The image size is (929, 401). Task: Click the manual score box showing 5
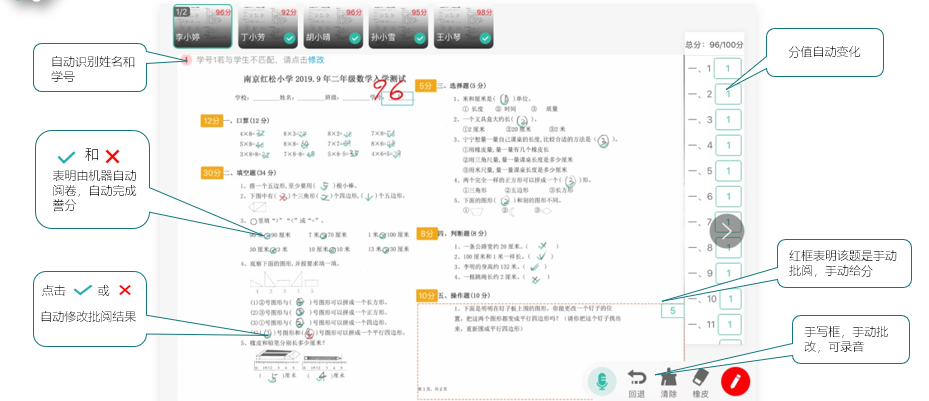coord(672,311)
